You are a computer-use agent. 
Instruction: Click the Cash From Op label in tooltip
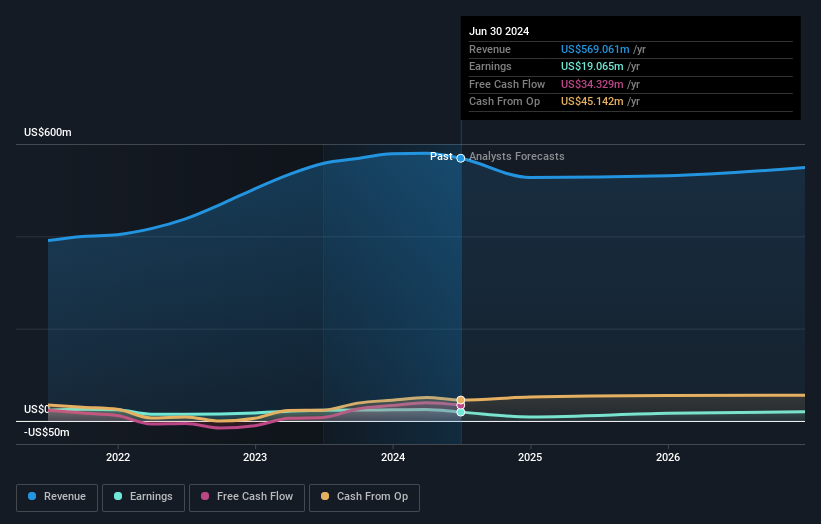[x=504, y=102]
